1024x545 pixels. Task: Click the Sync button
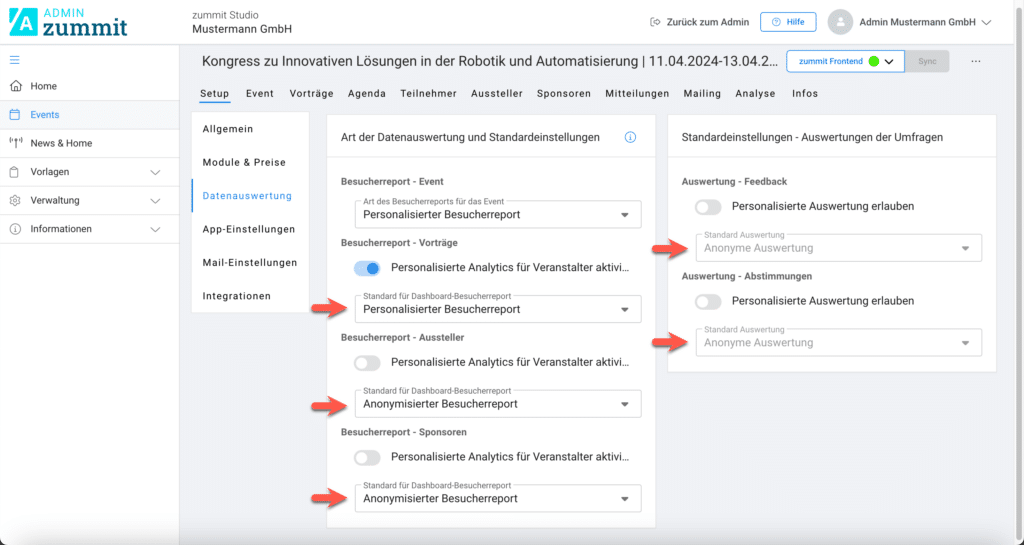coord(927,61)
